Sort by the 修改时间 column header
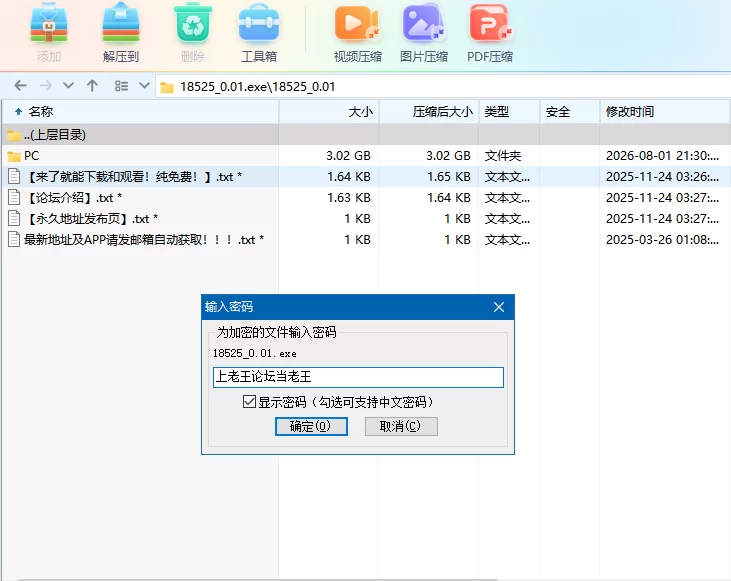This screenshot has width=731, height=581. point(665,112)
